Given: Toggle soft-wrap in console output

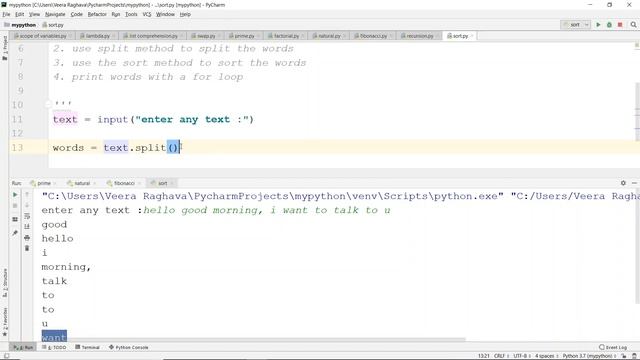Looking at the screenshot, I should coord(27,216).
